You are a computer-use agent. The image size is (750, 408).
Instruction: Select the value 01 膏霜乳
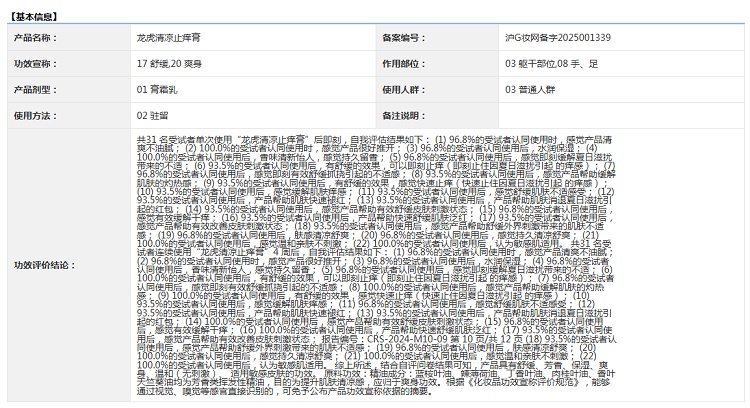coord(157,89)
